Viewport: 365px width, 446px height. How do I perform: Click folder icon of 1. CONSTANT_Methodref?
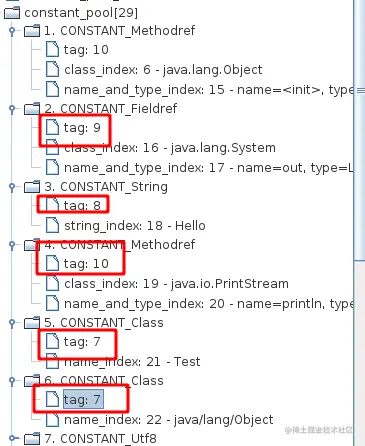[32, 31]
